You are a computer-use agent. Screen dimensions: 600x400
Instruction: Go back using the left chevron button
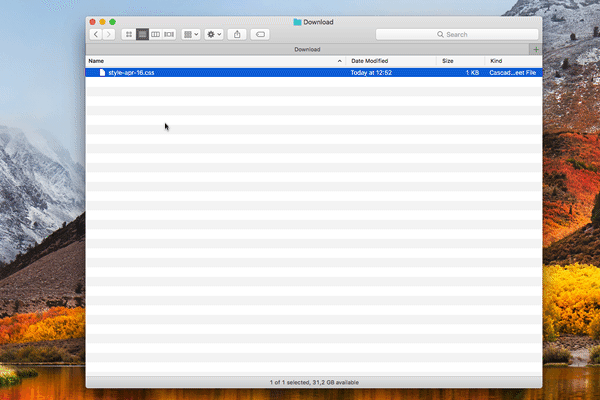point(96,34)
